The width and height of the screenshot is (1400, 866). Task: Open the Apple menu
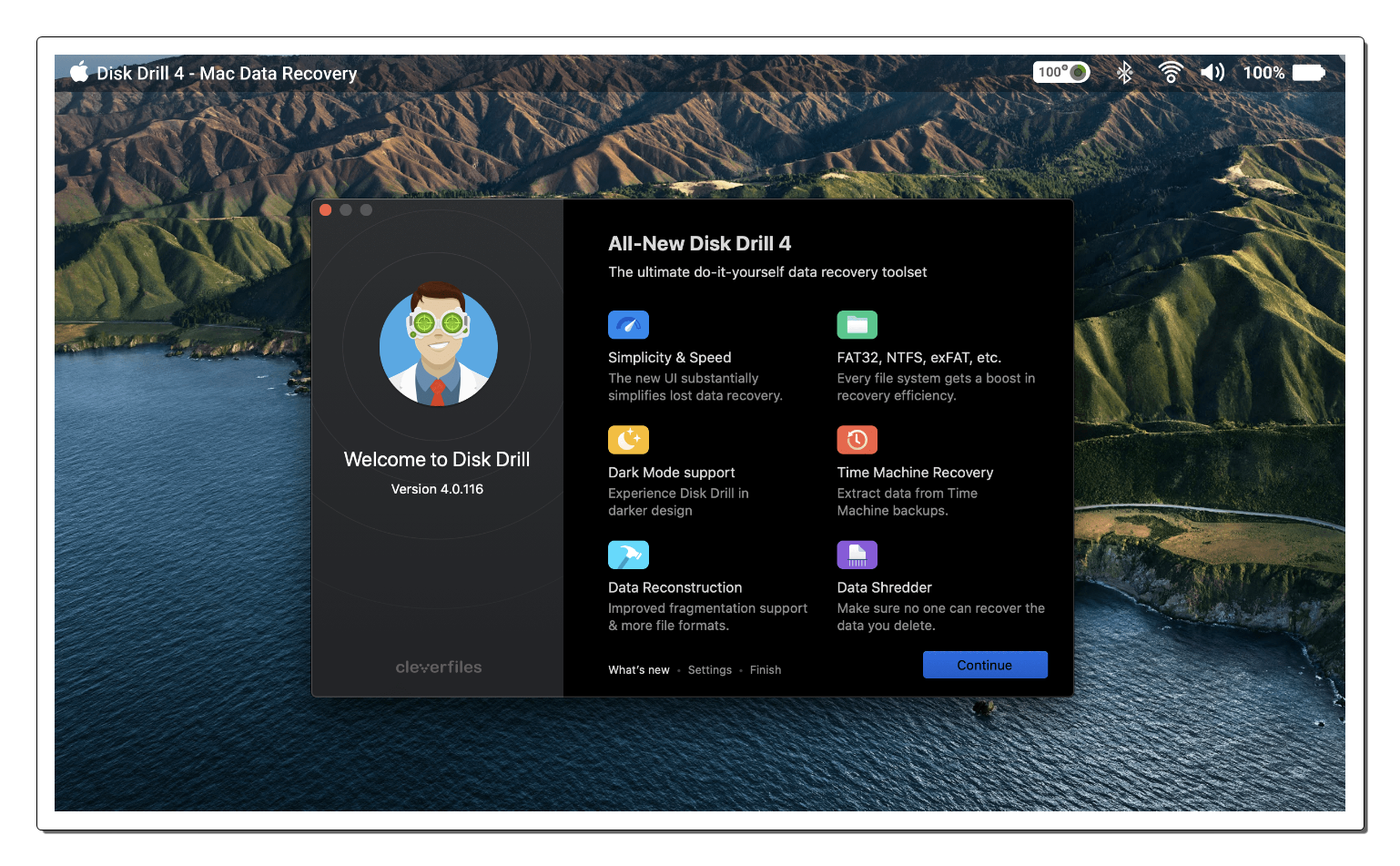coord(79,72)
